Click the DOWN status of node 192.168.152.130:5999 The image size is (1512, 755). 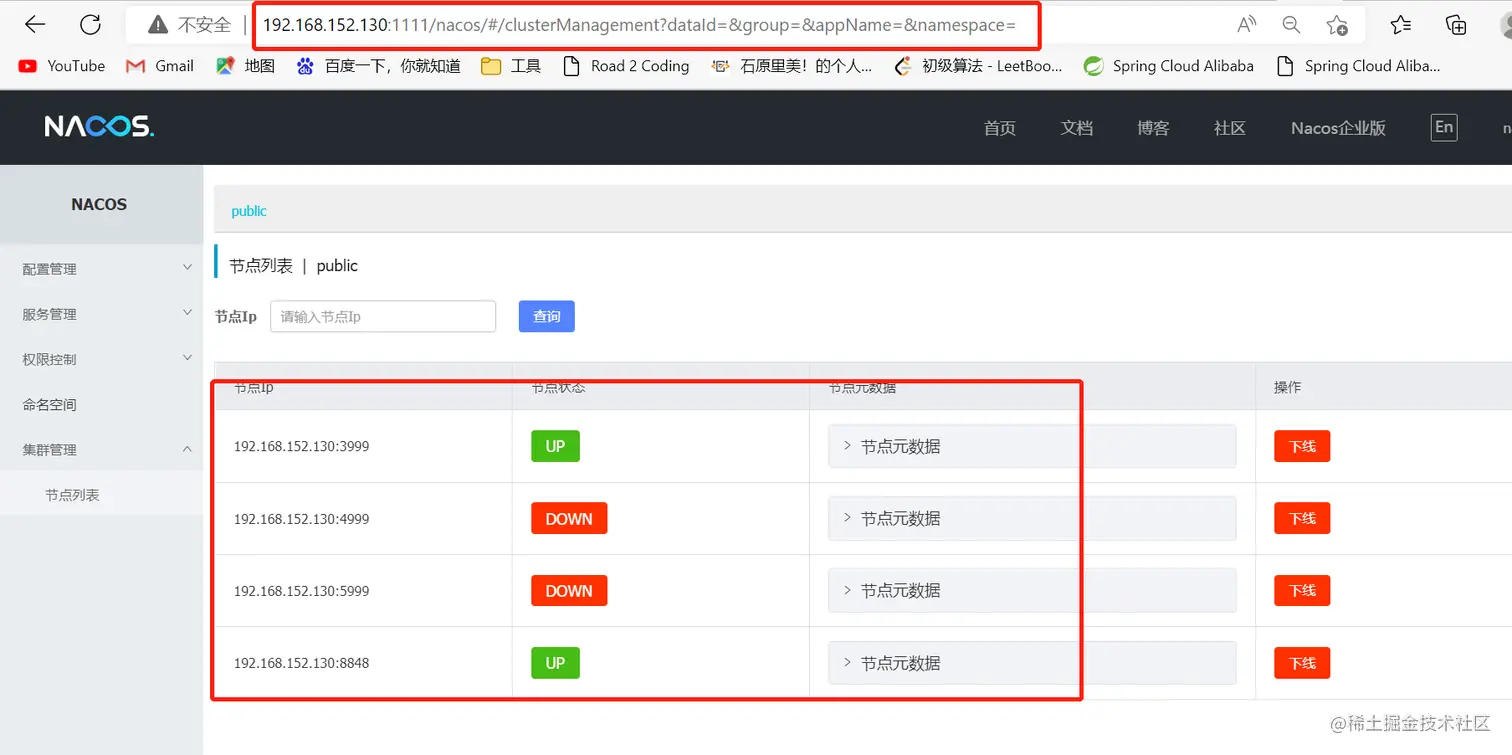[569, 590]
